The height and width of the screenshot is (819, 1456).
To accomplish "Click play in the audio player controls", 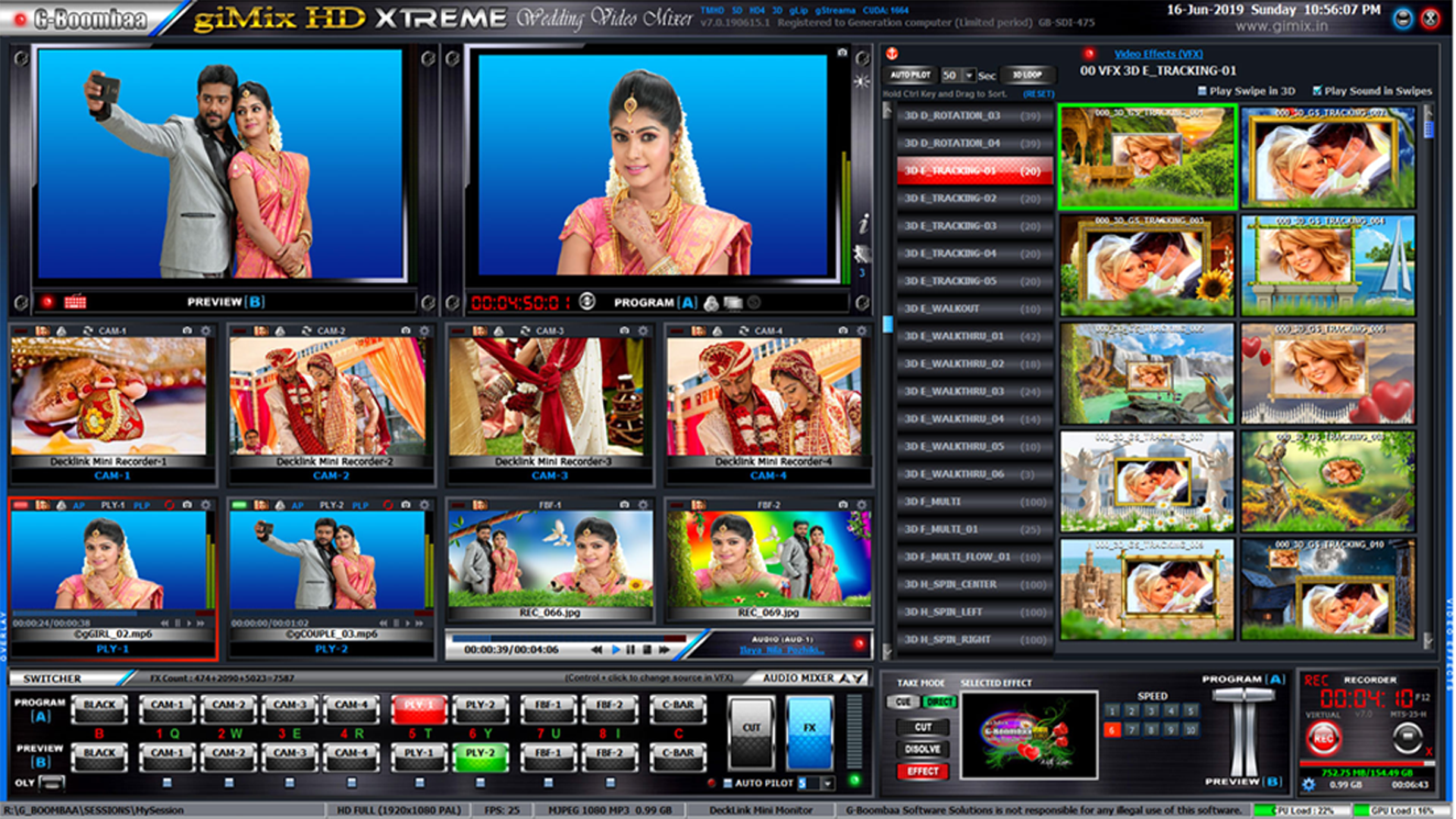I will coord(615,650).
